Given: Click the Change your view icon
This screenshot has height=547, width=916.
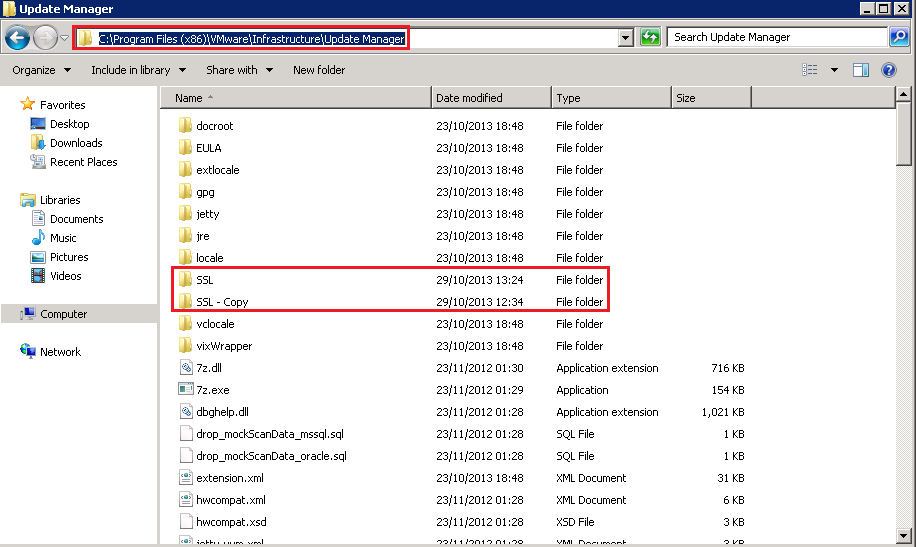Looking at the screenshot, I should (x=811, y=70).
